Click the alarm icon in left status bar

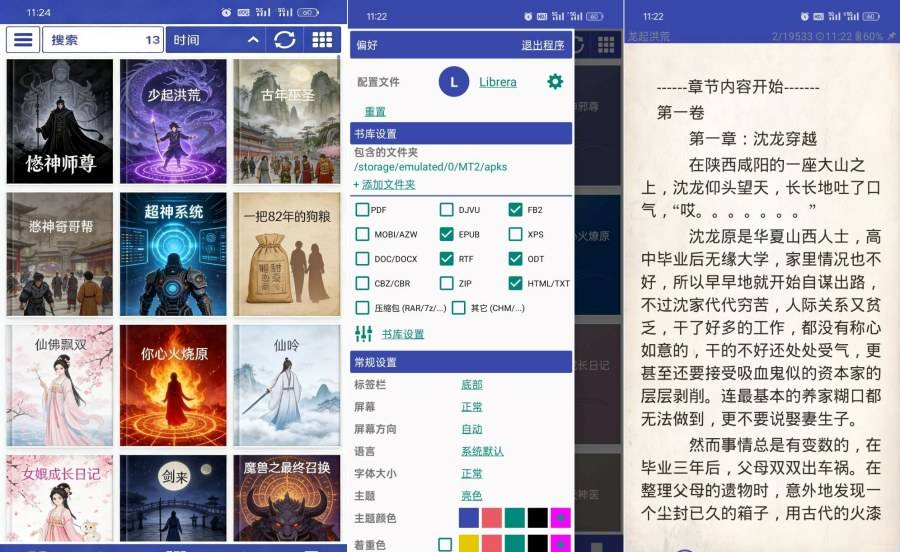click(x=226, y=12)
